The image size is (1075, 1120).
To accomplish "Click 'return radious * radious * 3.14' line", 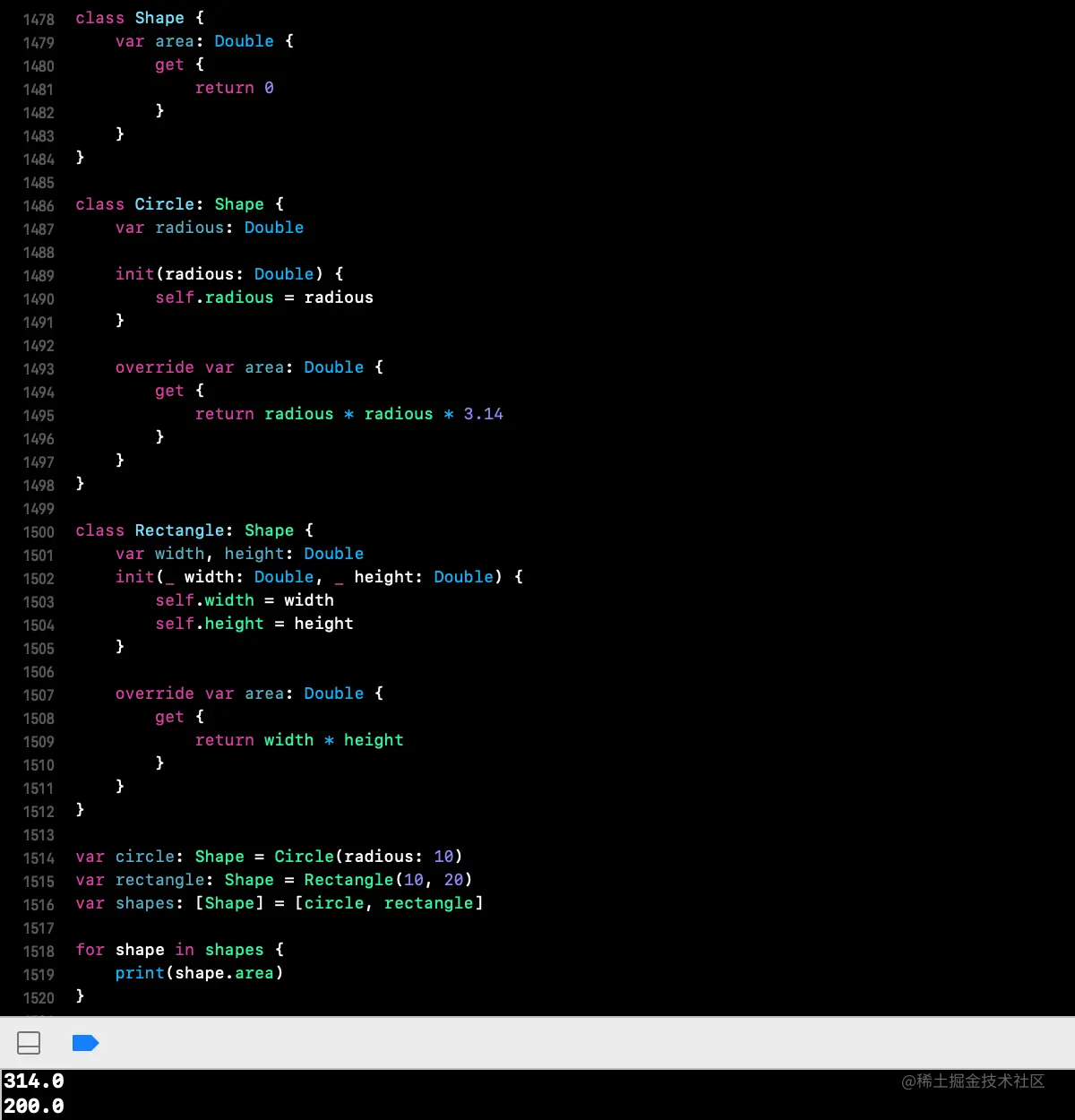I will tap(349, 414).
